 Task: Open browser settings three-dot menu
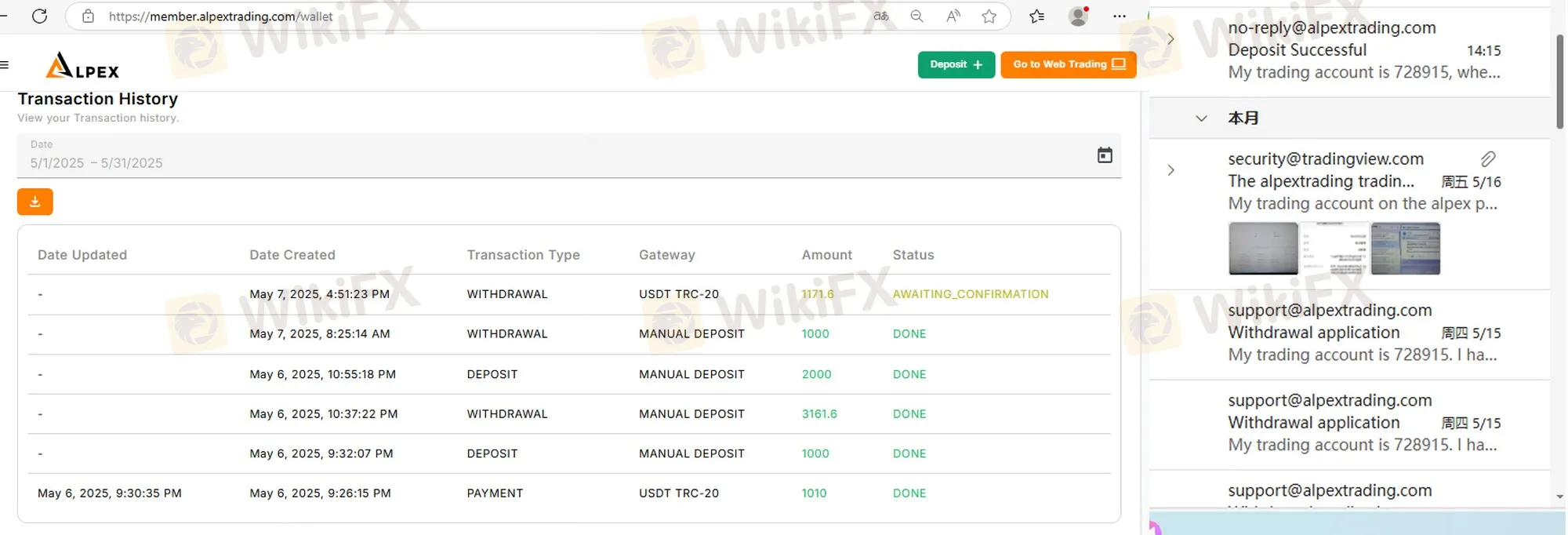[1120, 16]
